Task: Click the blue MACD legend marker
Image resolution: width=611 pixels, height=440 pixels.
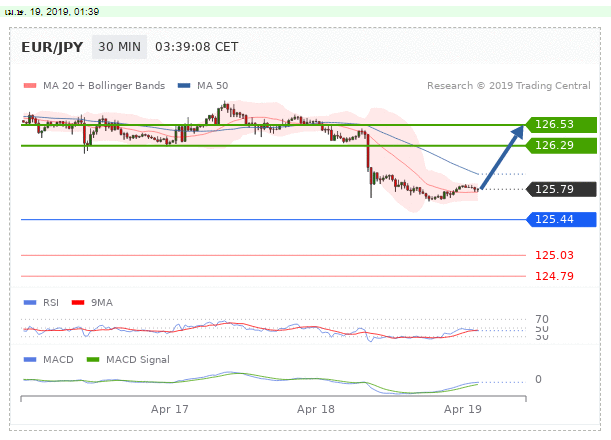Action: (x=30, y=358)
